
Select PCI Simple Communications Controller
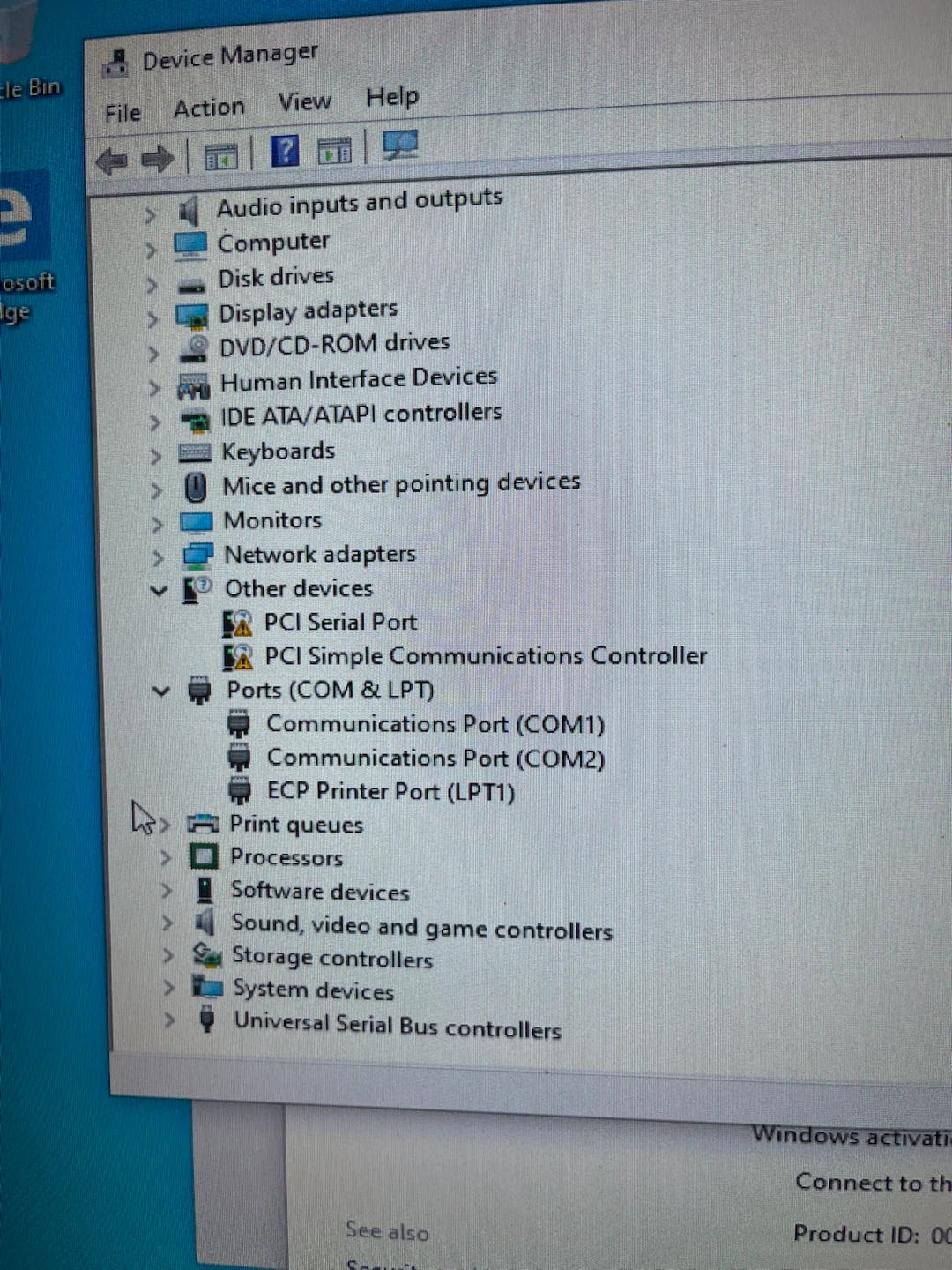pyautogui.click(x=486, y=656)
